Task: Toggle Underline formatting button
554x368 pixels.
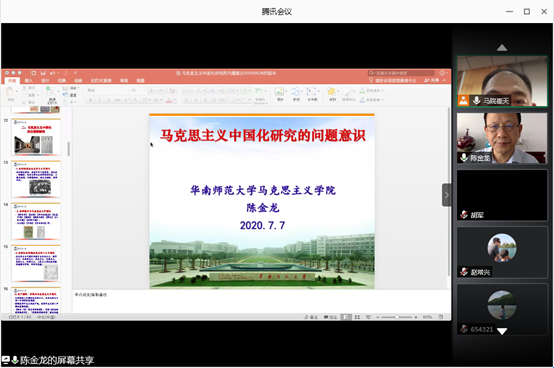Action: tap(108, 100)
